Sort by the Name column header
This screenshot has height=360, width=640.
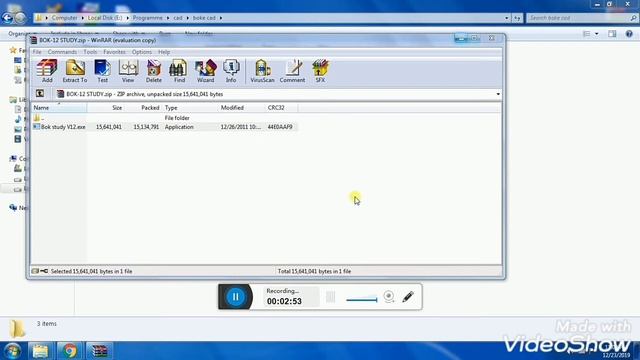coord(59,108)
